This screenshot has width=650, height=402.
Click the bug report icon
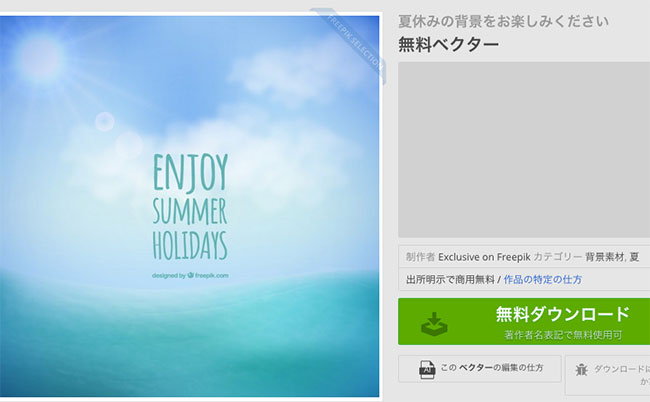582,369
